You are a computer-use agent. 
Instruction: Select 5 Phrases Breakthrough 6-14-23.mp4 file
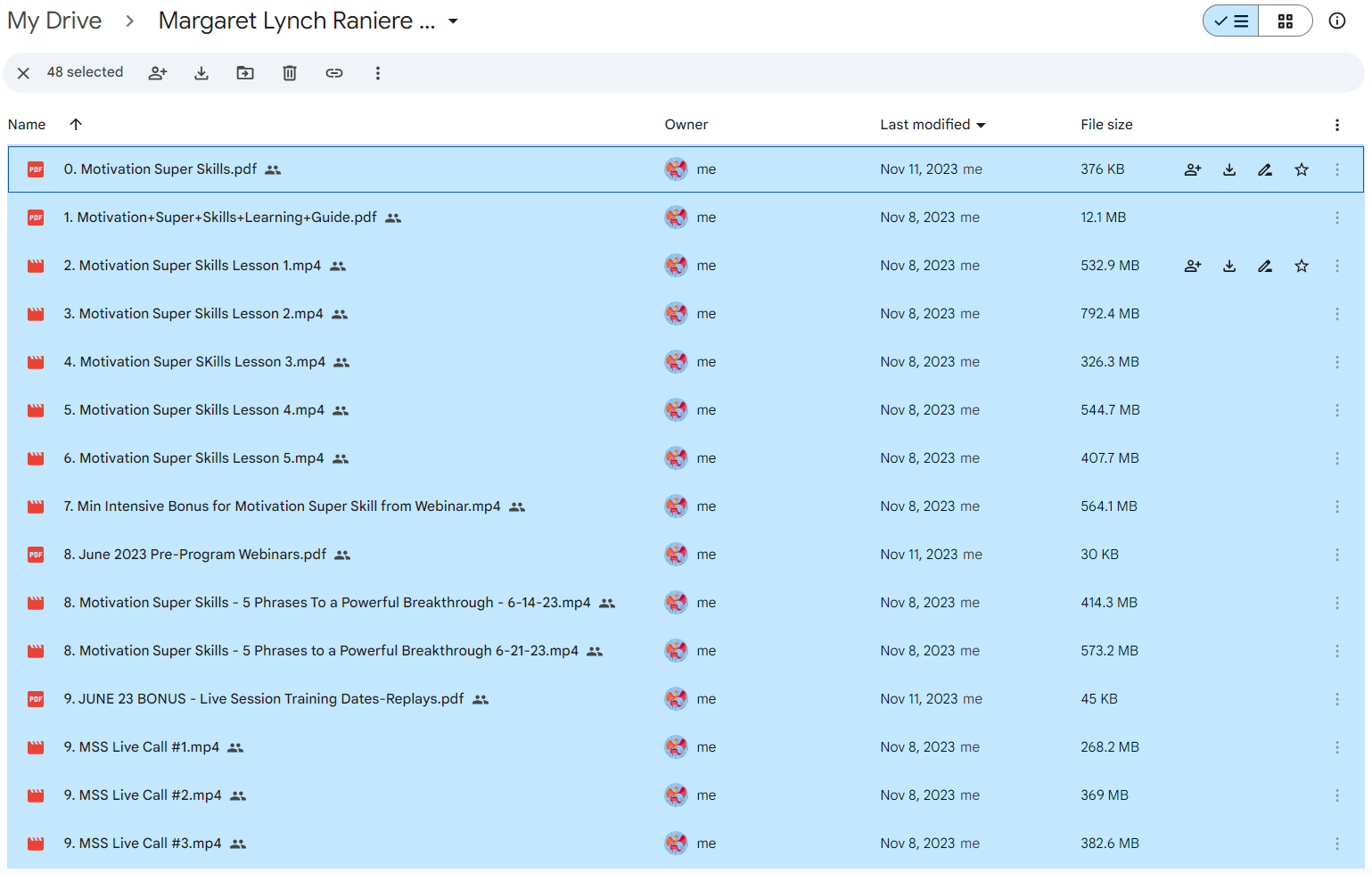coord(686,603)
